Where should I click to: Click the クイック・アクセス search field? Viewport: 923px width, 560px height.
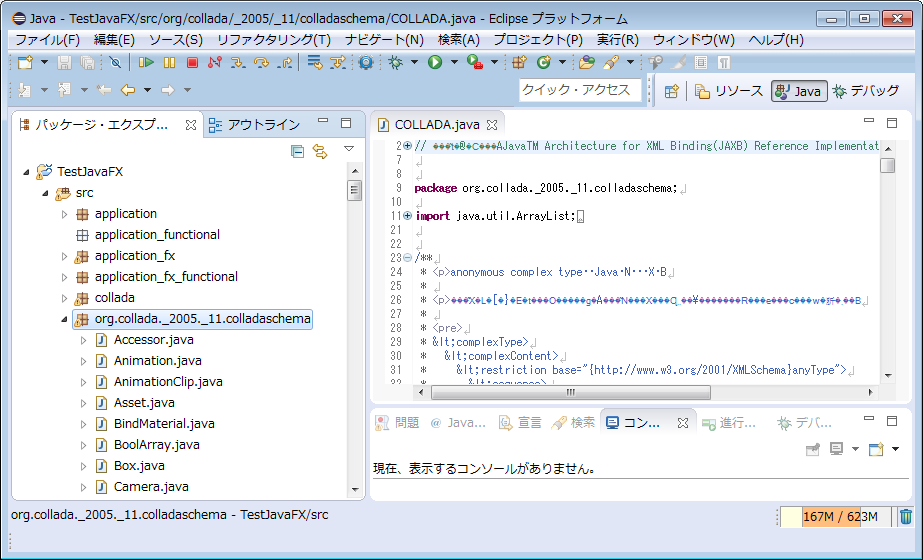tap(580, 90)
